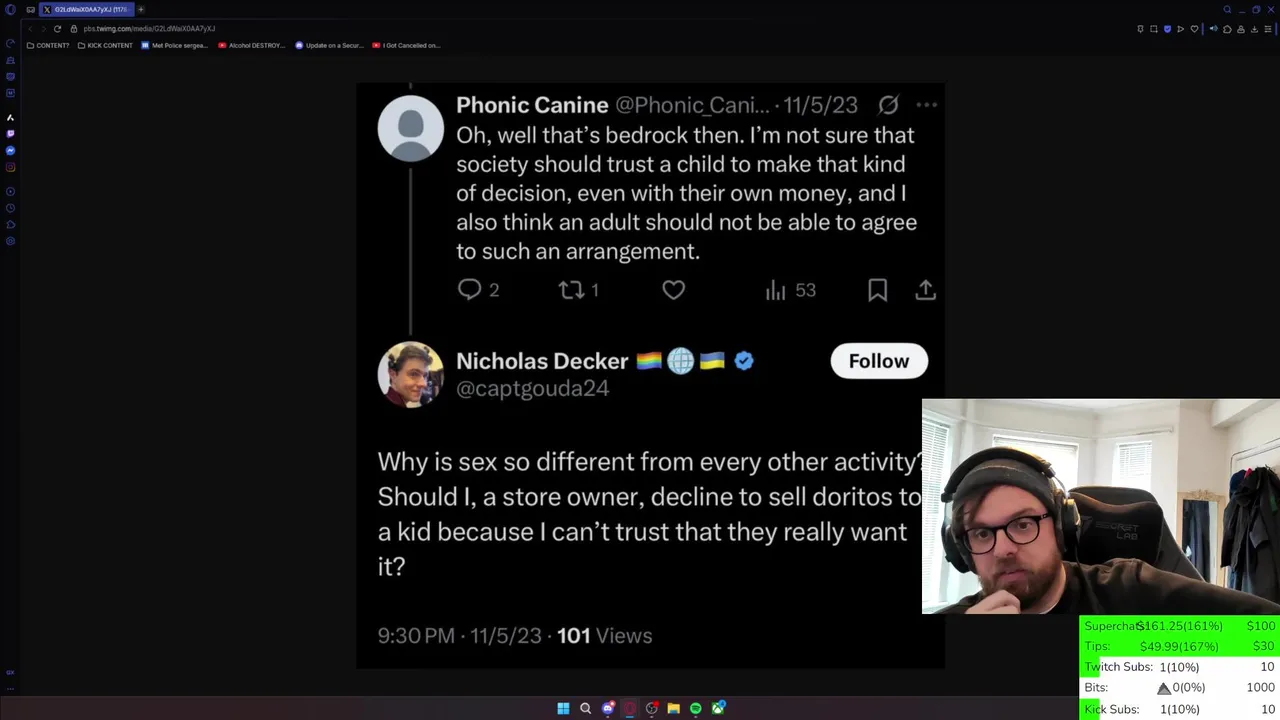The image size is (1280, 720).
Task: Like the Phonic Canine tweet with heart icon
Action: (x=673, y=290)
